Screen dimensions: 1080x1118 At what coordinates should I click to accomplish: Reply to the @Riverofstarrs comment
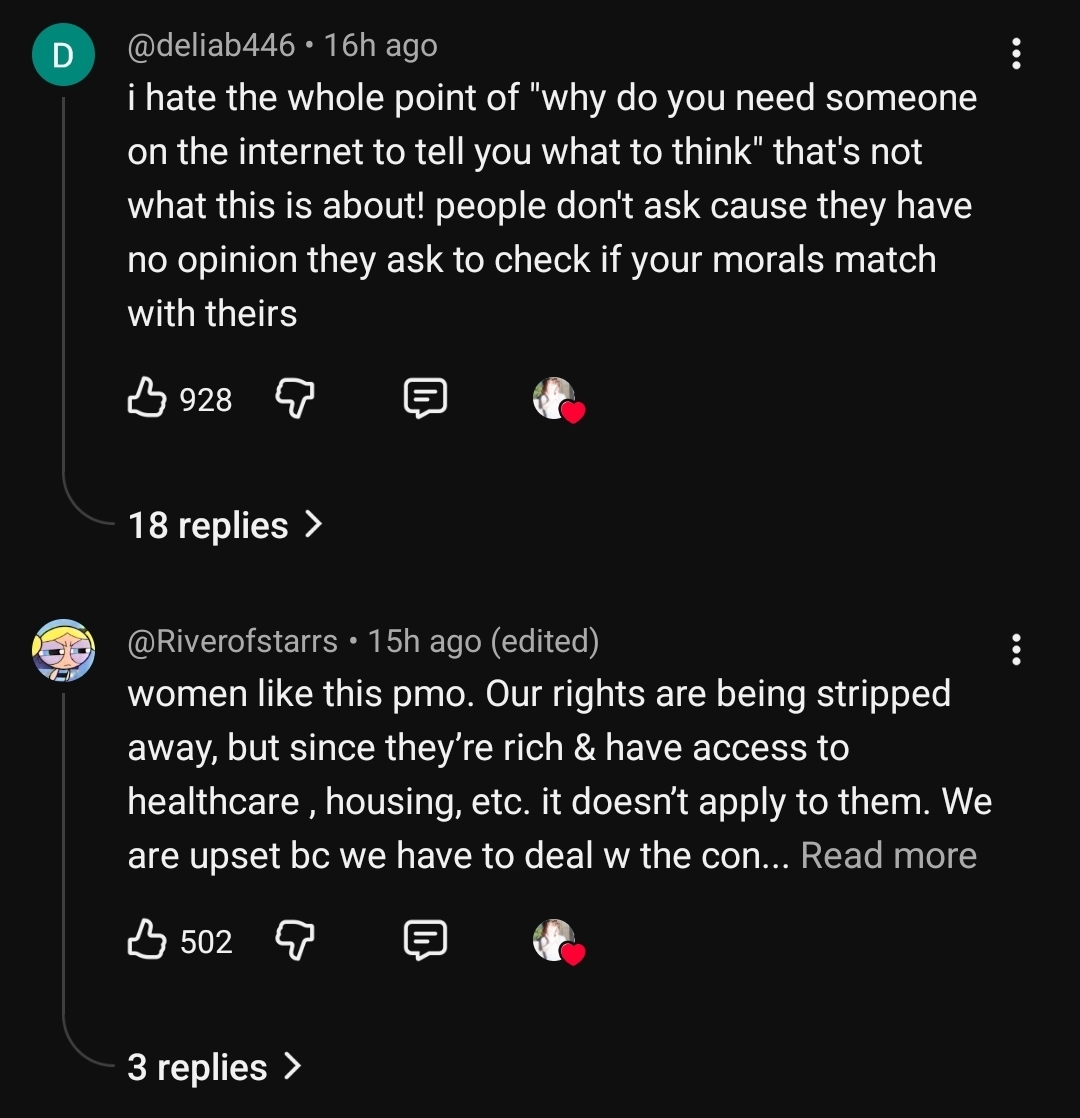425,940
